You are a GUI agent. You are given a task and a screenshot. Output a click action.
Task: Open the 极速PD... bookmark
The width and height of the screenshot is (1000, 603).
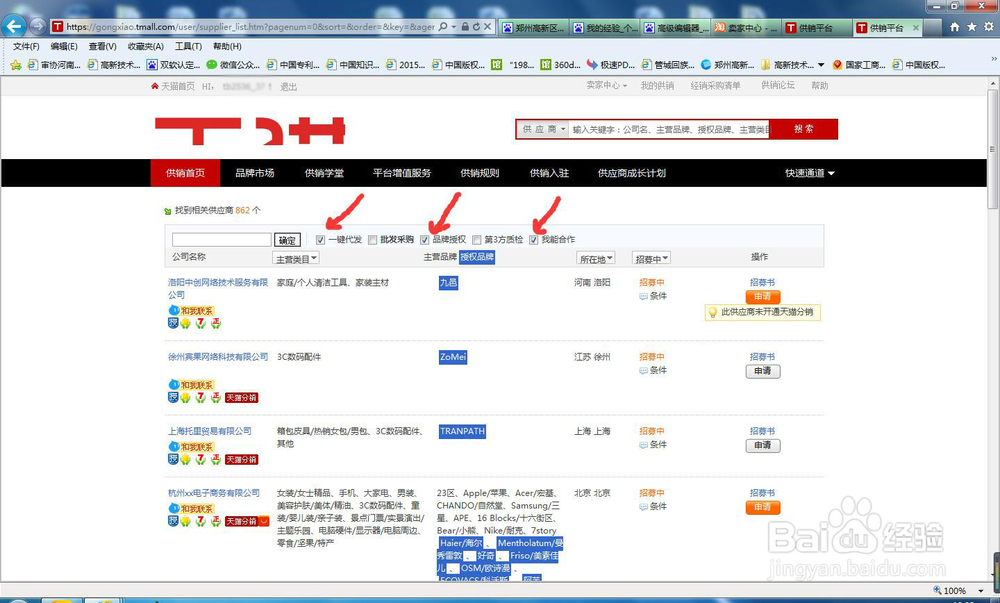click(x=610, y=65)
